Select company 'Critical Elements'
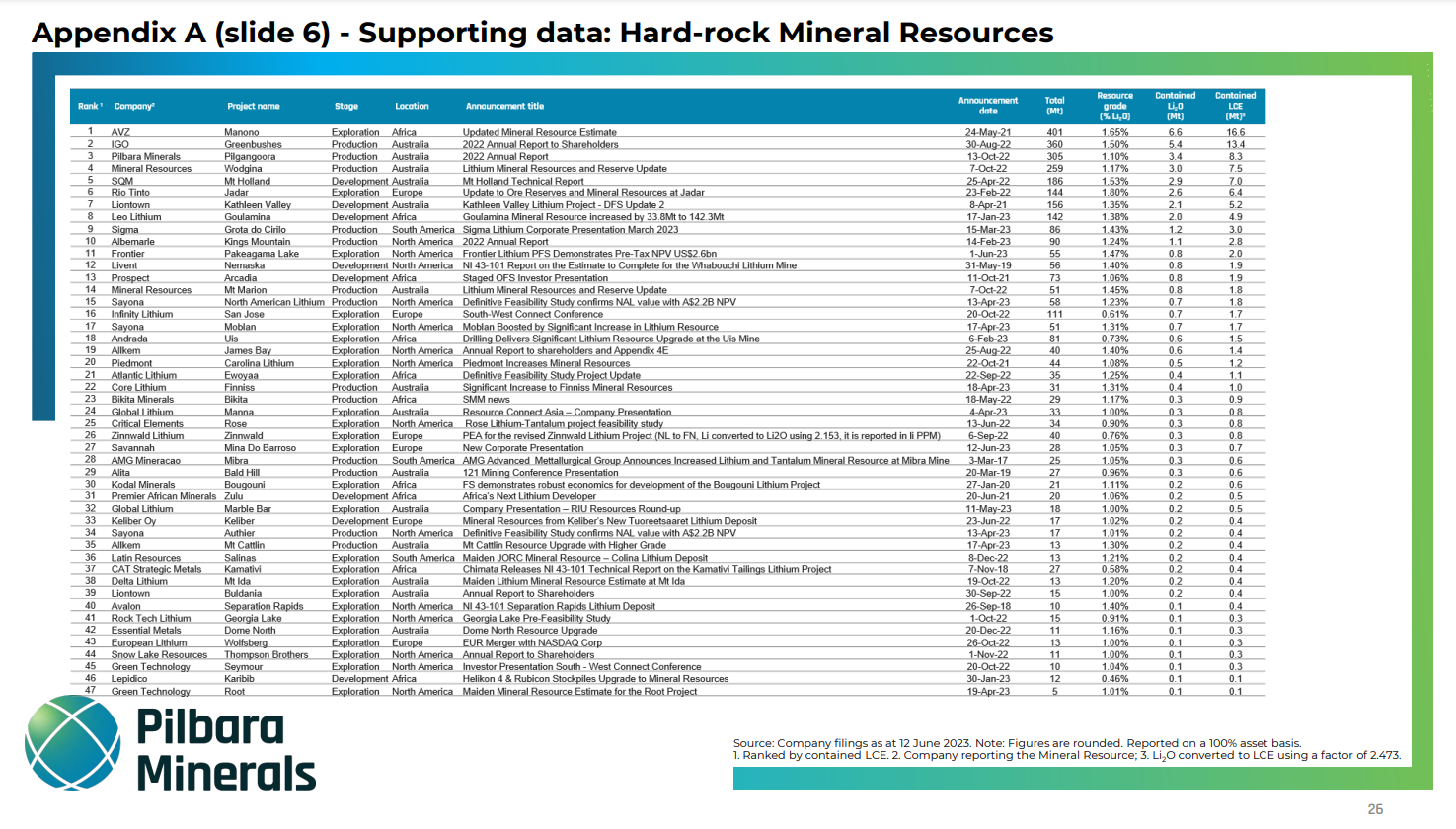Image resolution: width=1456 pixels, height=829 pixels. pyautogui.click(x=147, y=424)
